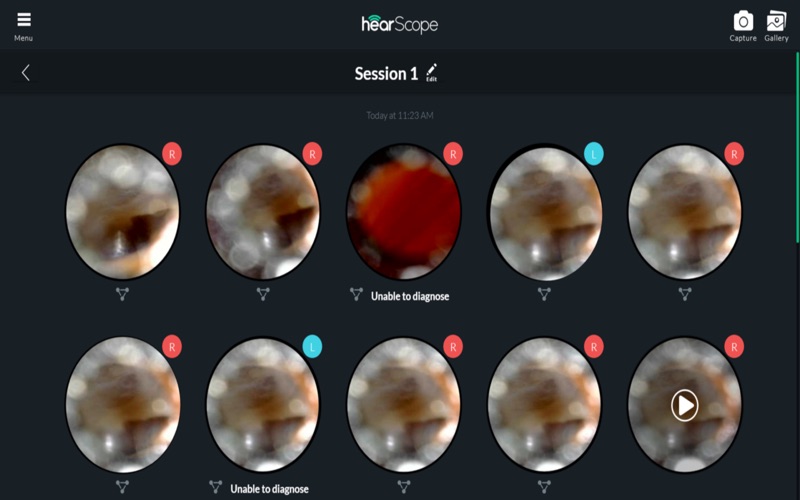Image resolution: width=800 pixels, height=500 pixels.
Task: Click the L badge on the fourth image in the top row
Action: click(593, 154)
